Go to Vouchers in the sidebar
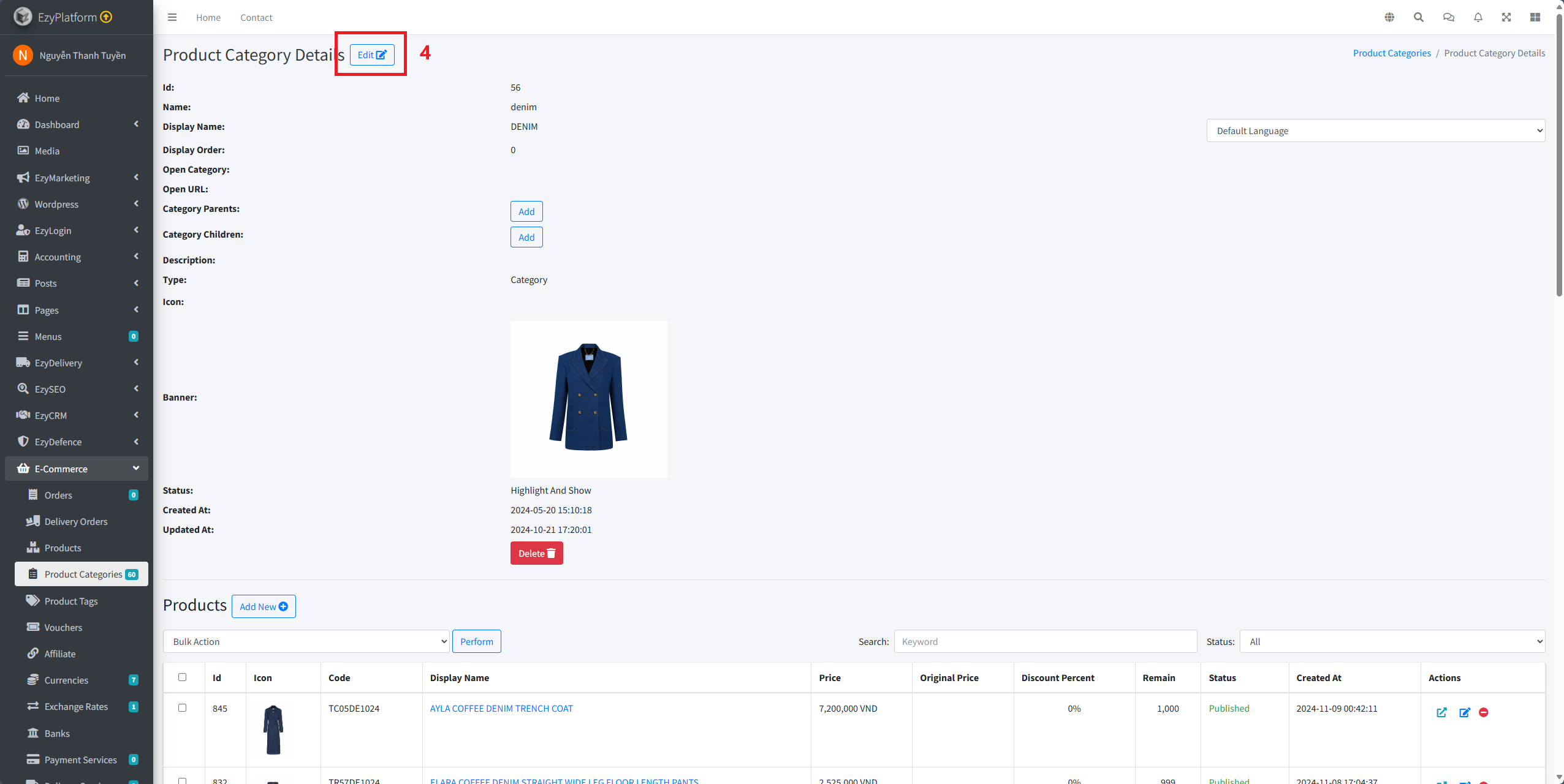 click(x=63, y=627)
